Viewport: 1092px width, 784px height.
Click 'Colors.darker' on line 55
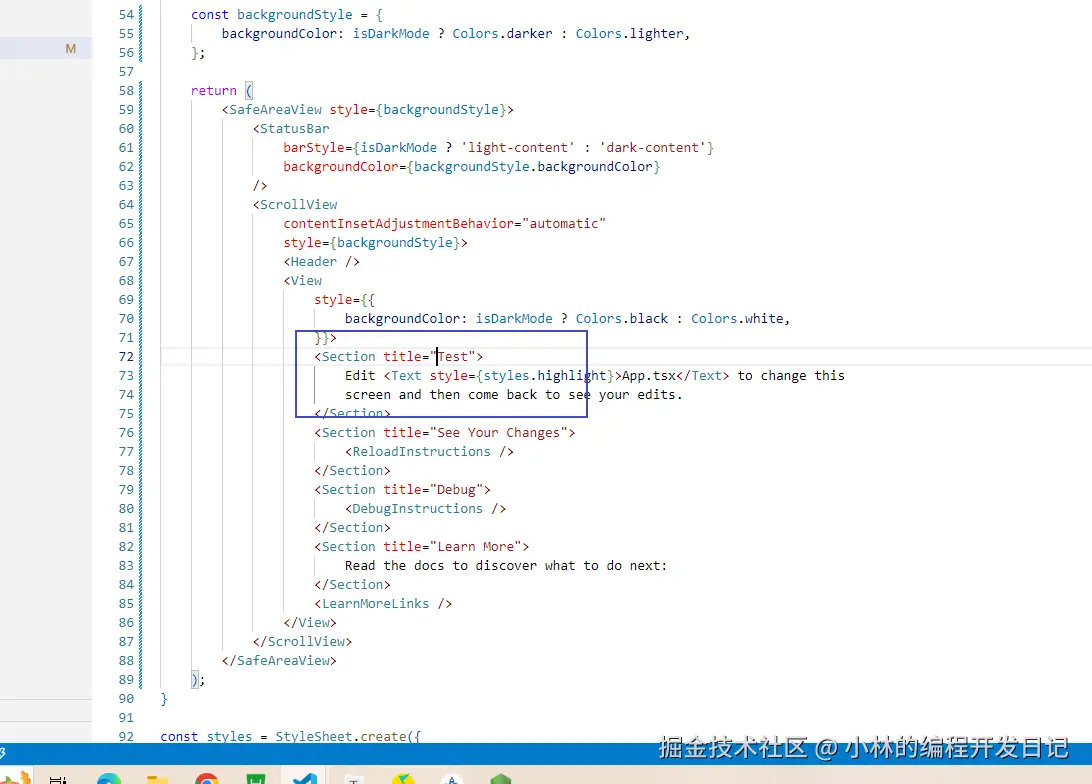click(x=502, y=33)
